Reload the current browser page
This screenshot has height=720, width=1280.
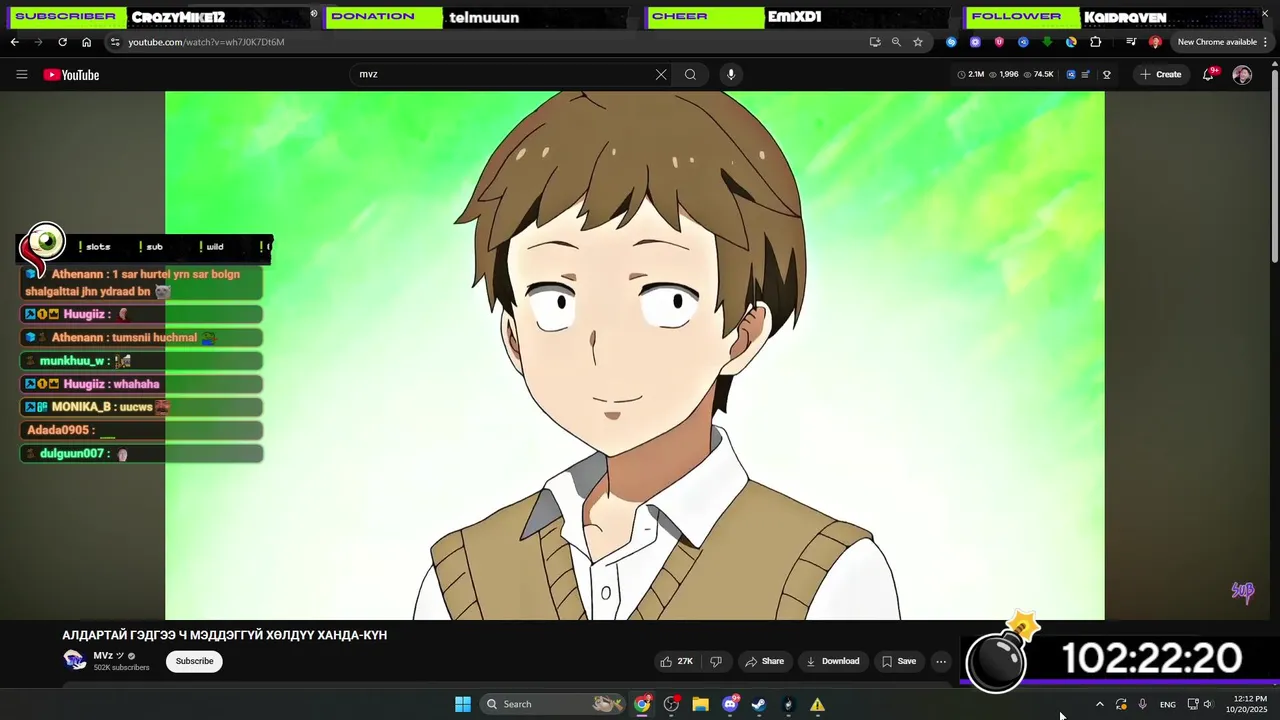pos(62,42)
